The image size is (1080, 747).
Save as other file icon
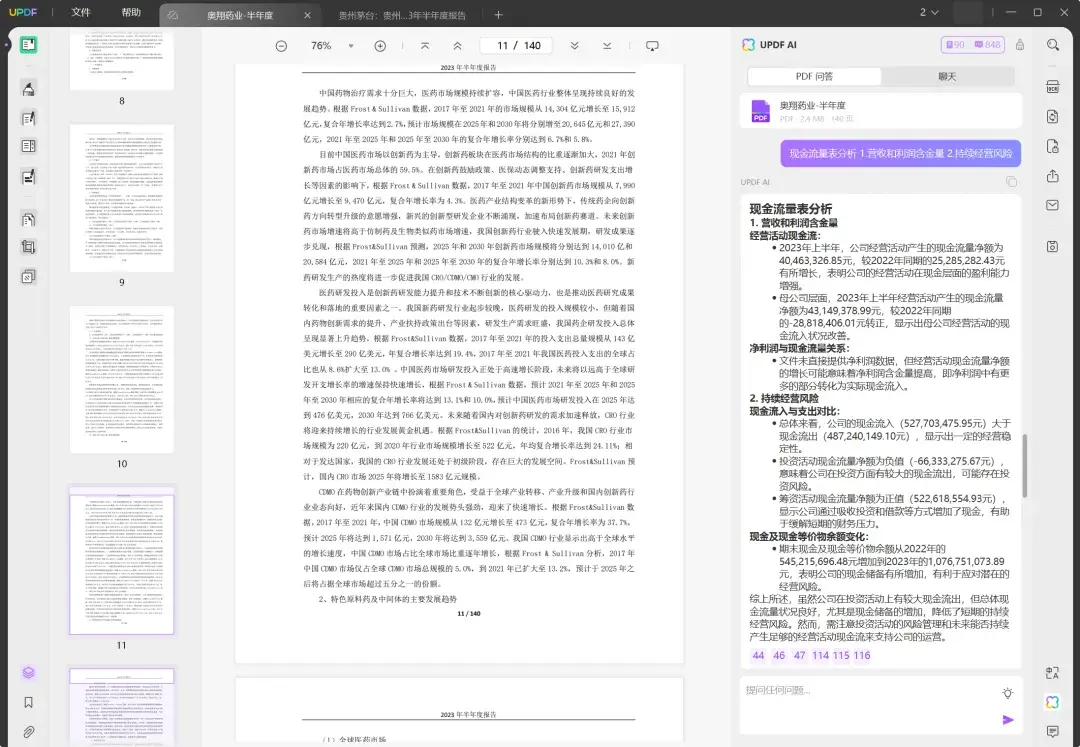1052,246
